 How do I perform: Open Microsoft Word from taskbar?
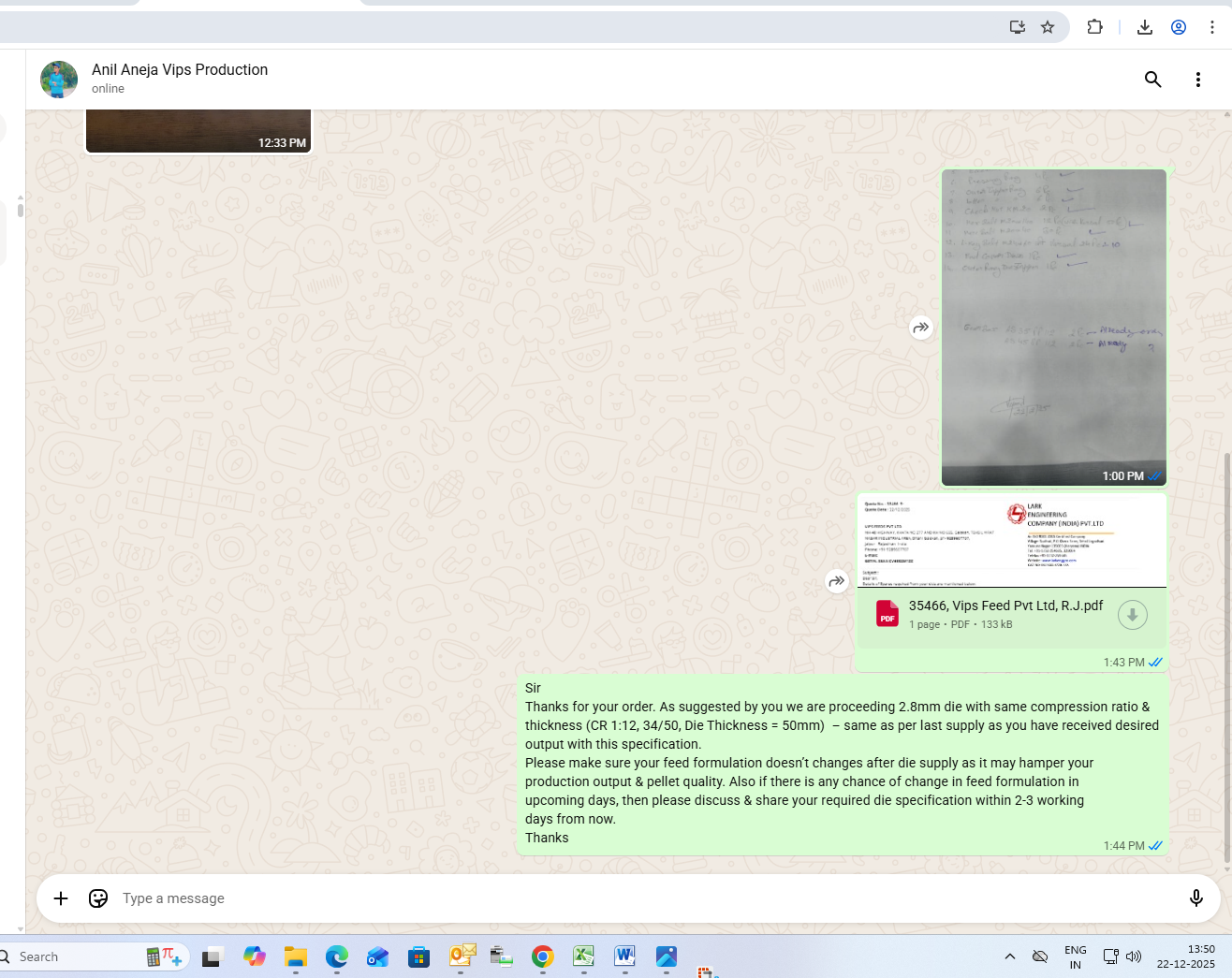624,956
